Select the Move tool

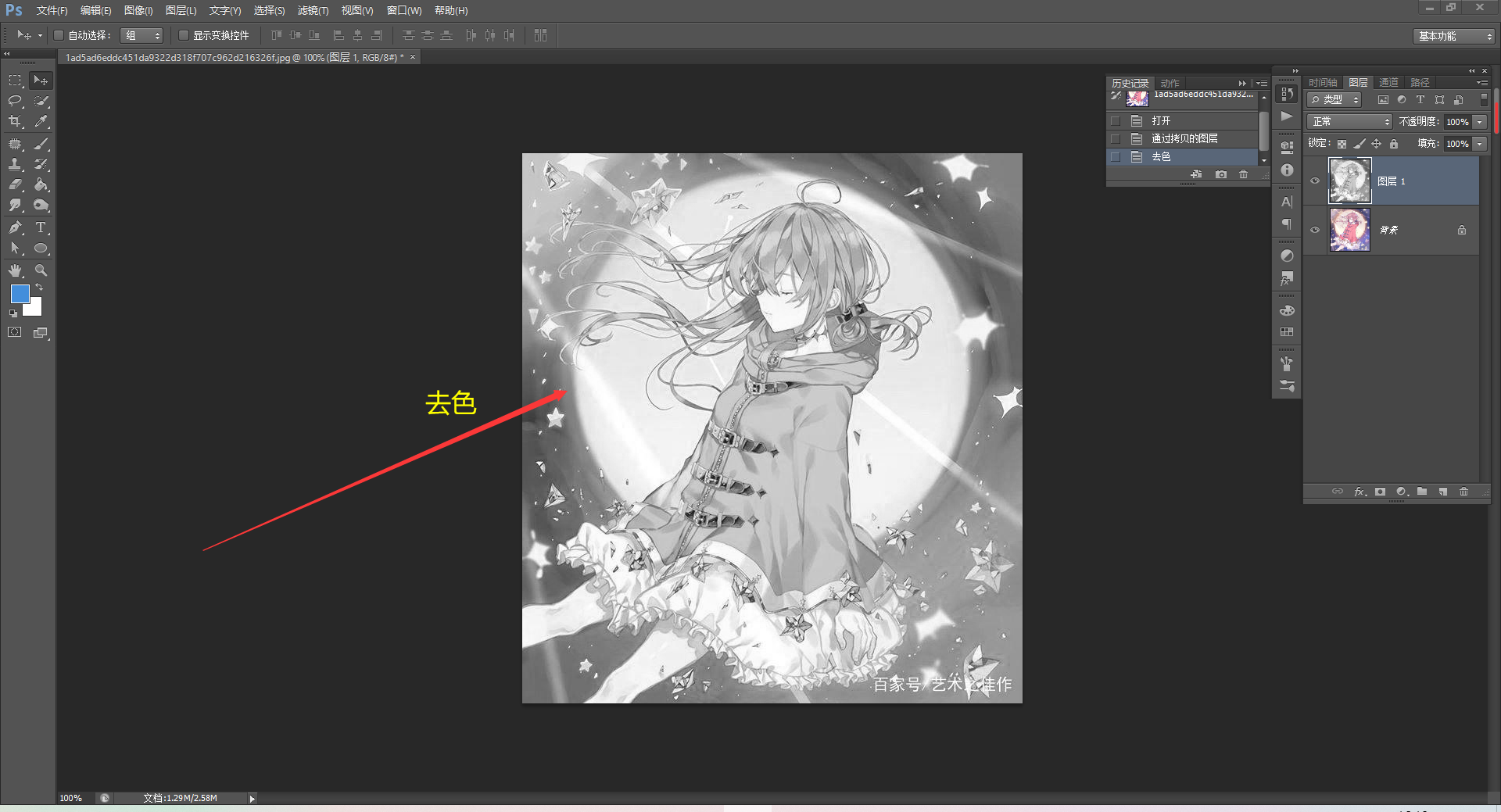tap(41, 80)
